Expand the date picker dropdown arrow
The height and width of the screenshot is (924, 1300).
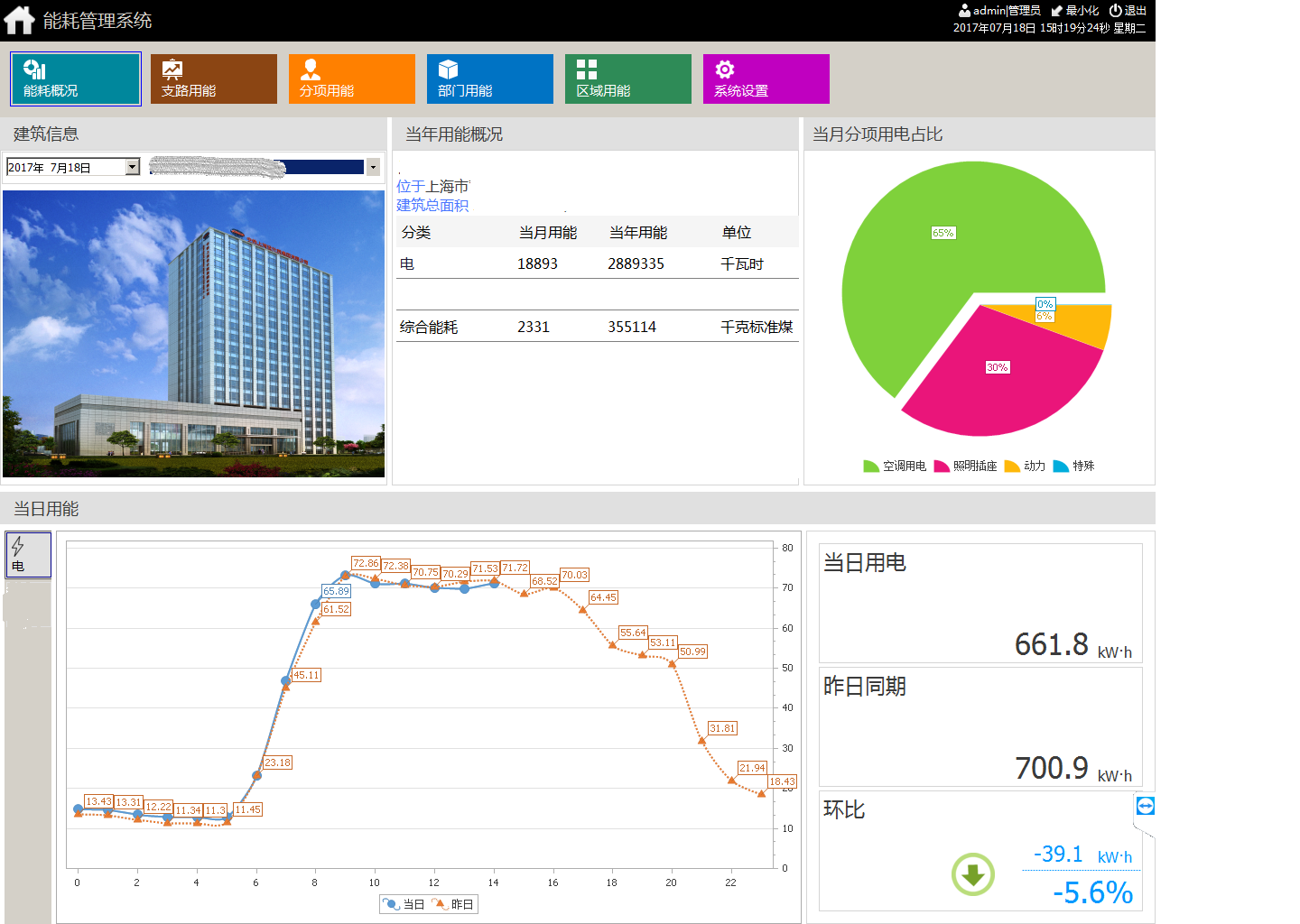click(x=133, y=167)
